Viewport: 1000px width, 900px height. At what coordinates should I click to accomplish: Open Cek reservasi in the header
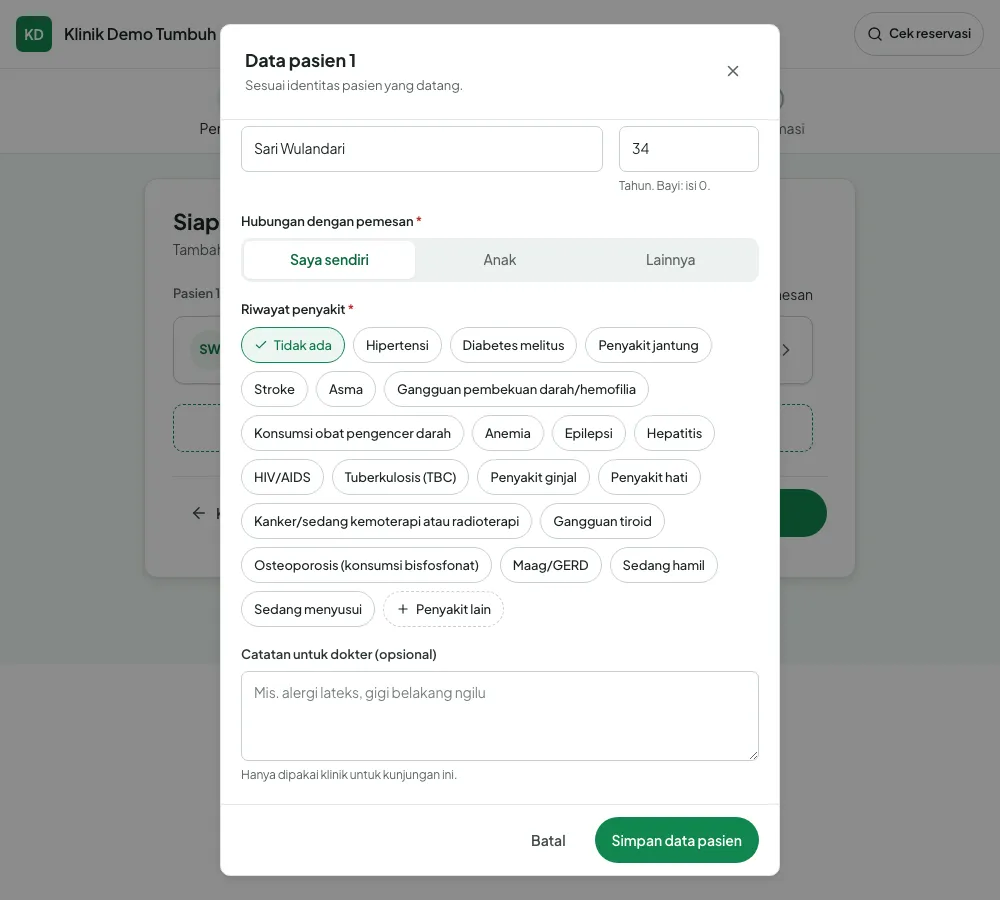click(x=919, y=34)
